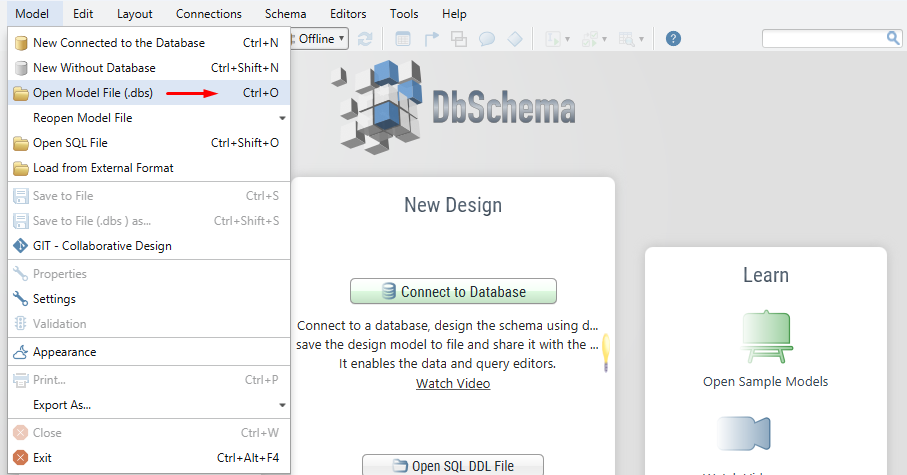Open the Edit menu

click(x=83, y=13)
